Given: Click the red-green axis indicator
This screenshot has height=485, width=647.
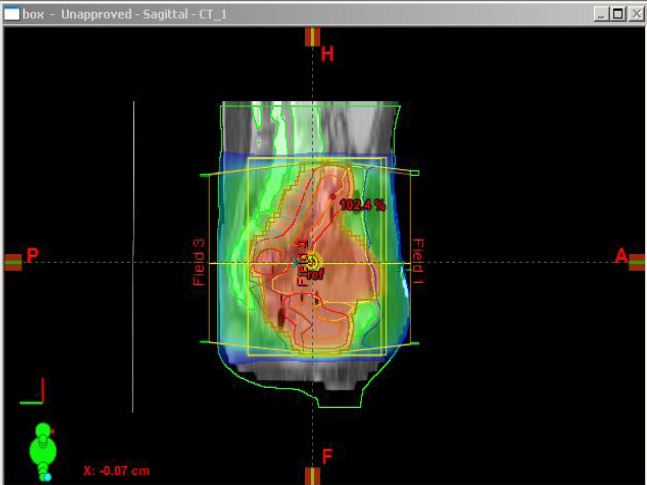Looking at the screenshot, I should coord(32,394).
